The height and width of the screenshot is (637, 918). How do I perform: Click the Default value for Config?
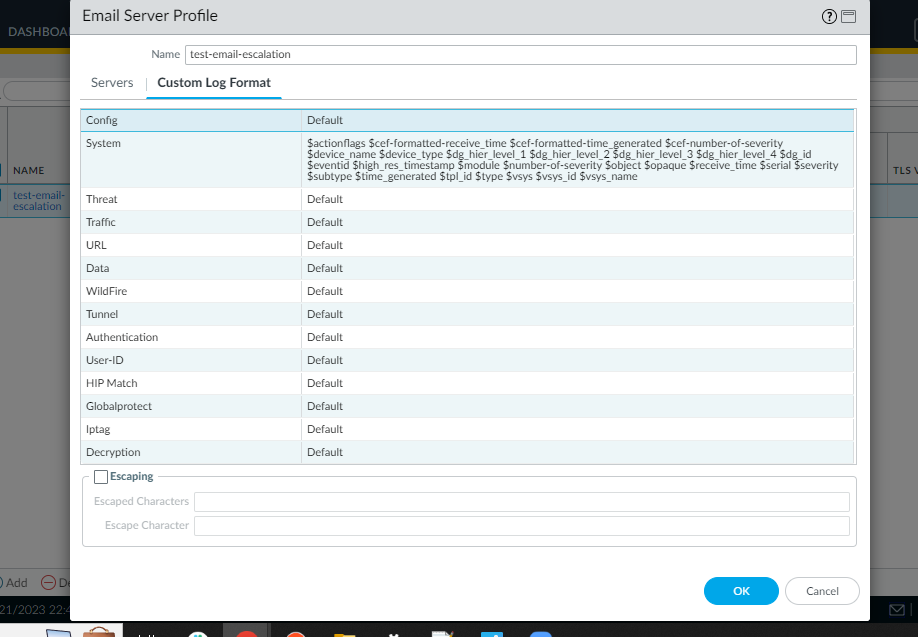[324, 120]
